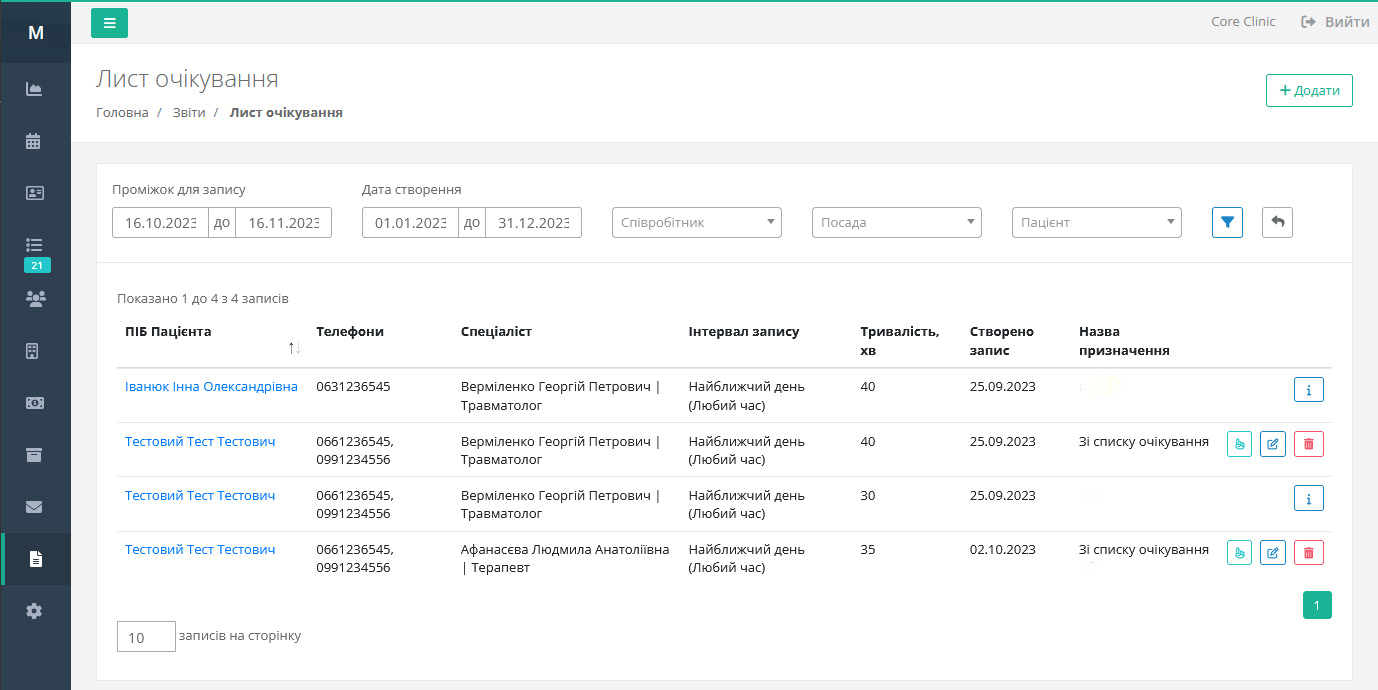Click the booking interval end date 16.11.2023
Image resolution: width=1378 pixels, height=690 pixels.
click(283, 222)
